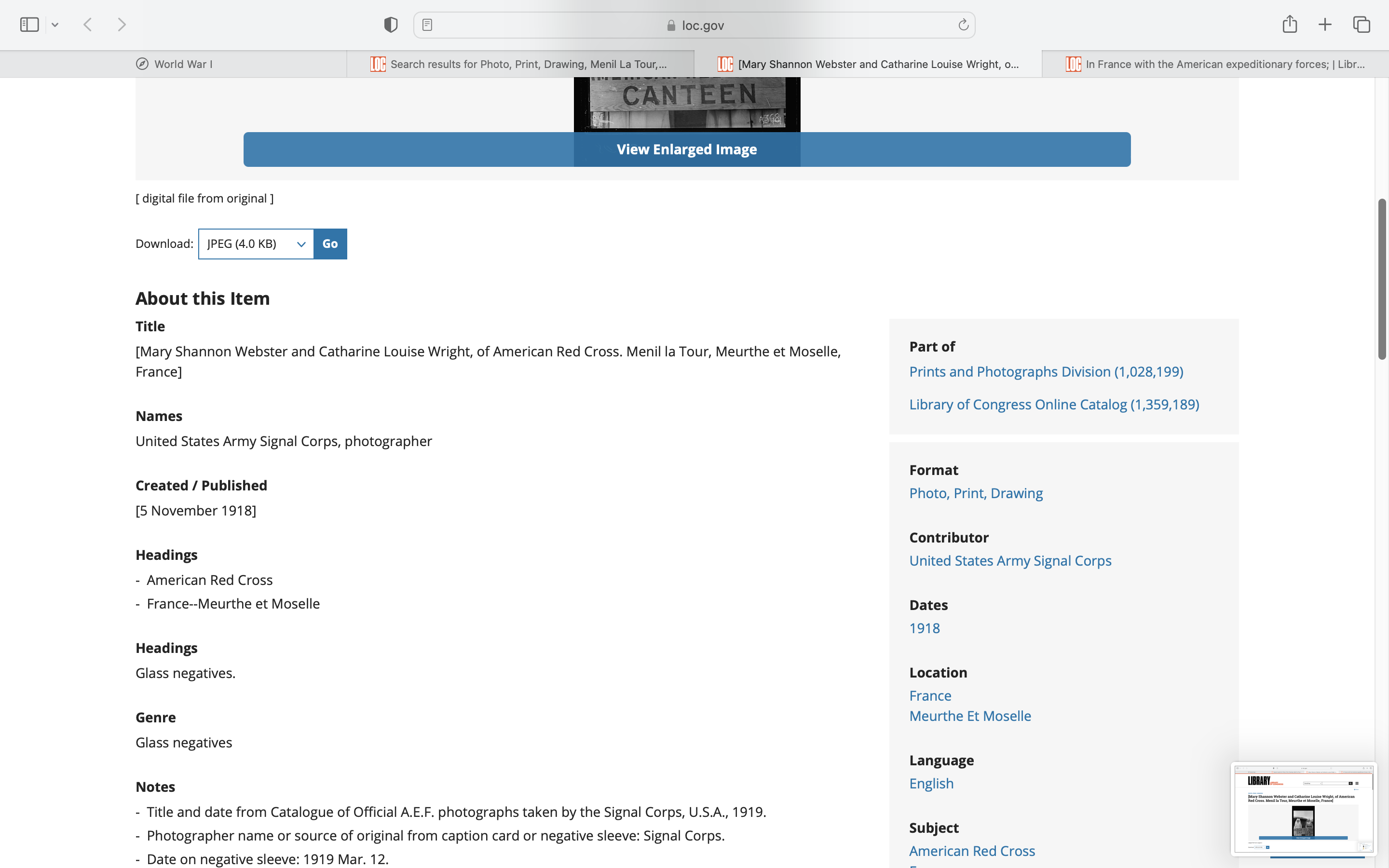Show the Reader view icon
Image resolution: width=1389 pixels, height=868 pixels.
pyautogui.click(x=427, y=25)
